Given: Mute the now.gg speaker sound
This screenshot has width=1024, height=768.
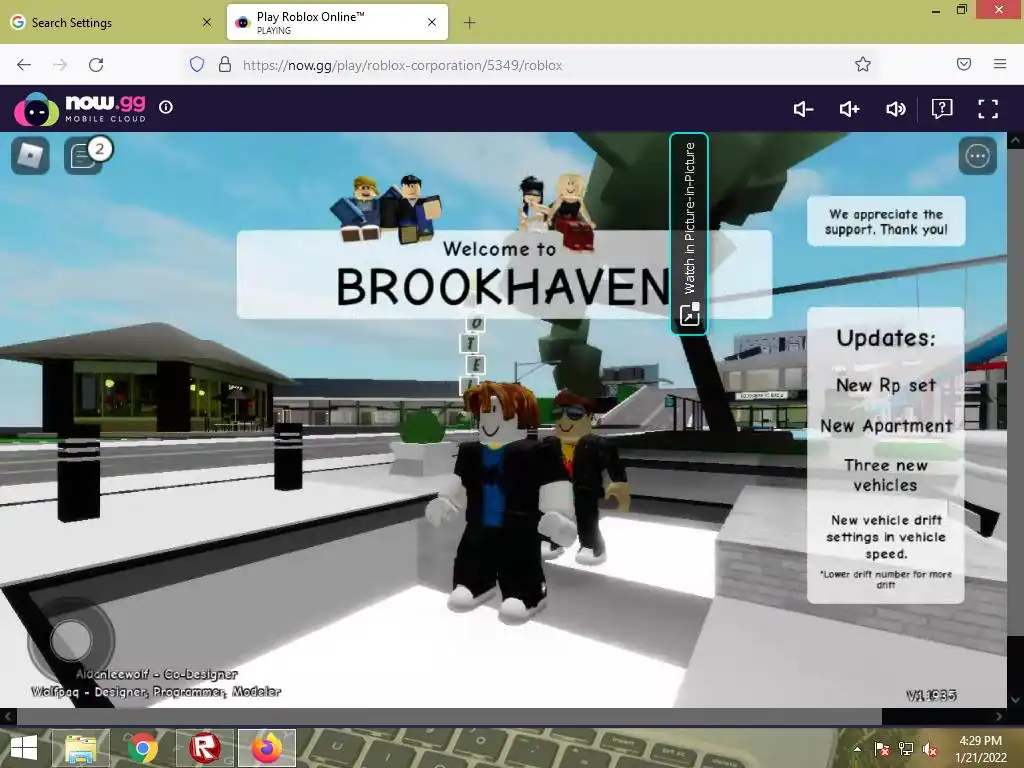Looking at the screenshot, I should (895, 108).
